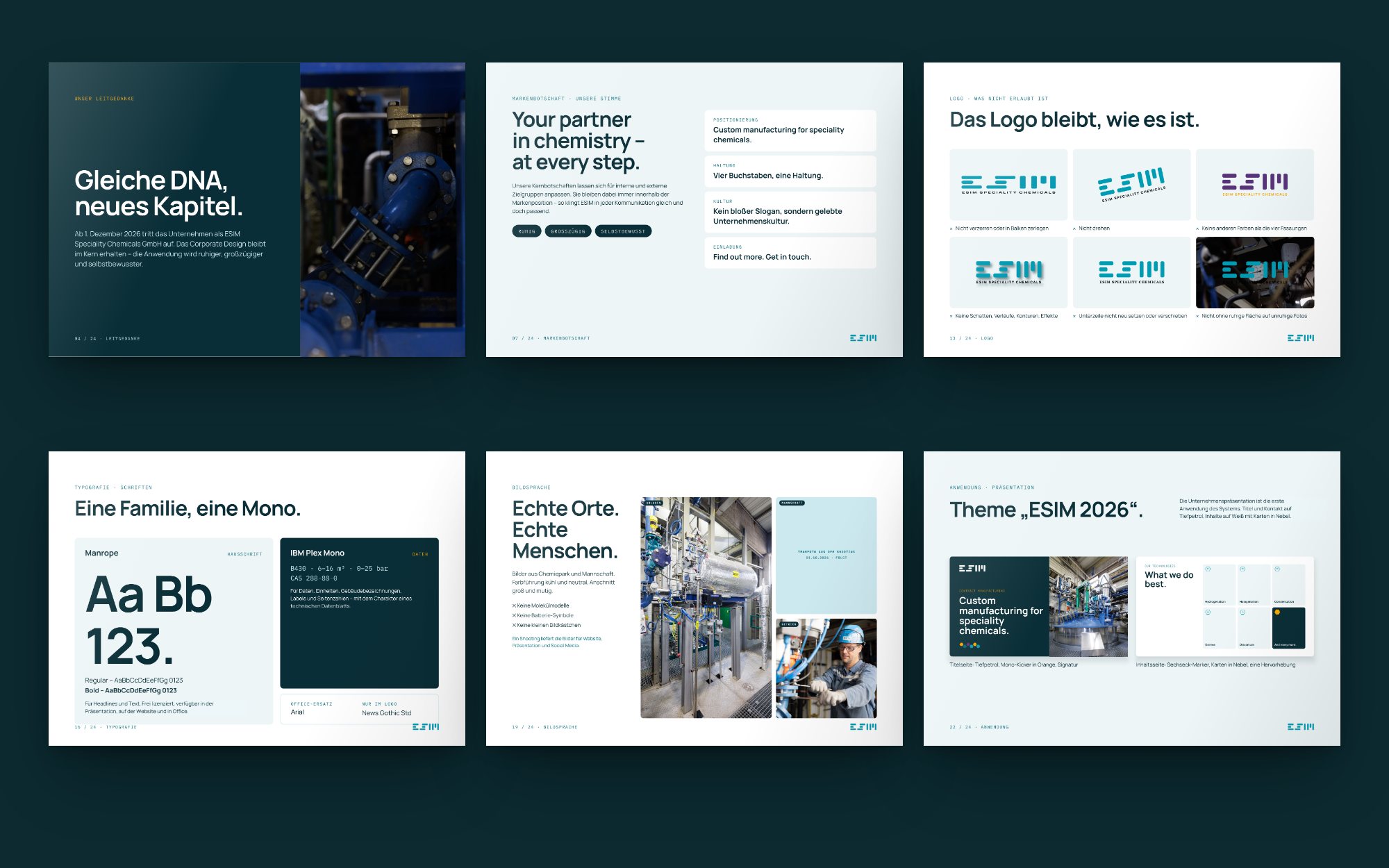Open the 'Gleiche DNA, neues Kapitel.' slide
The height and width of the screenshot is (868, 1389).
click(257, 210)
